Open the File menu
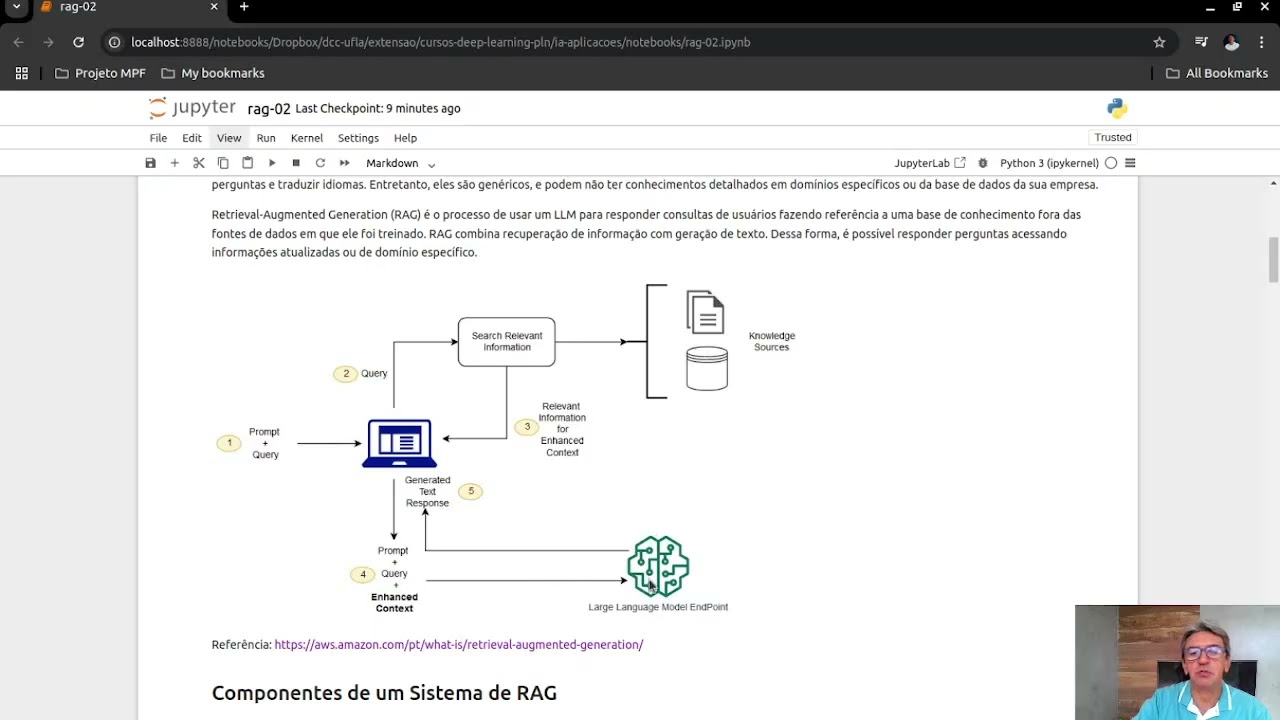The image size is (1280, 720). (158, 138)
